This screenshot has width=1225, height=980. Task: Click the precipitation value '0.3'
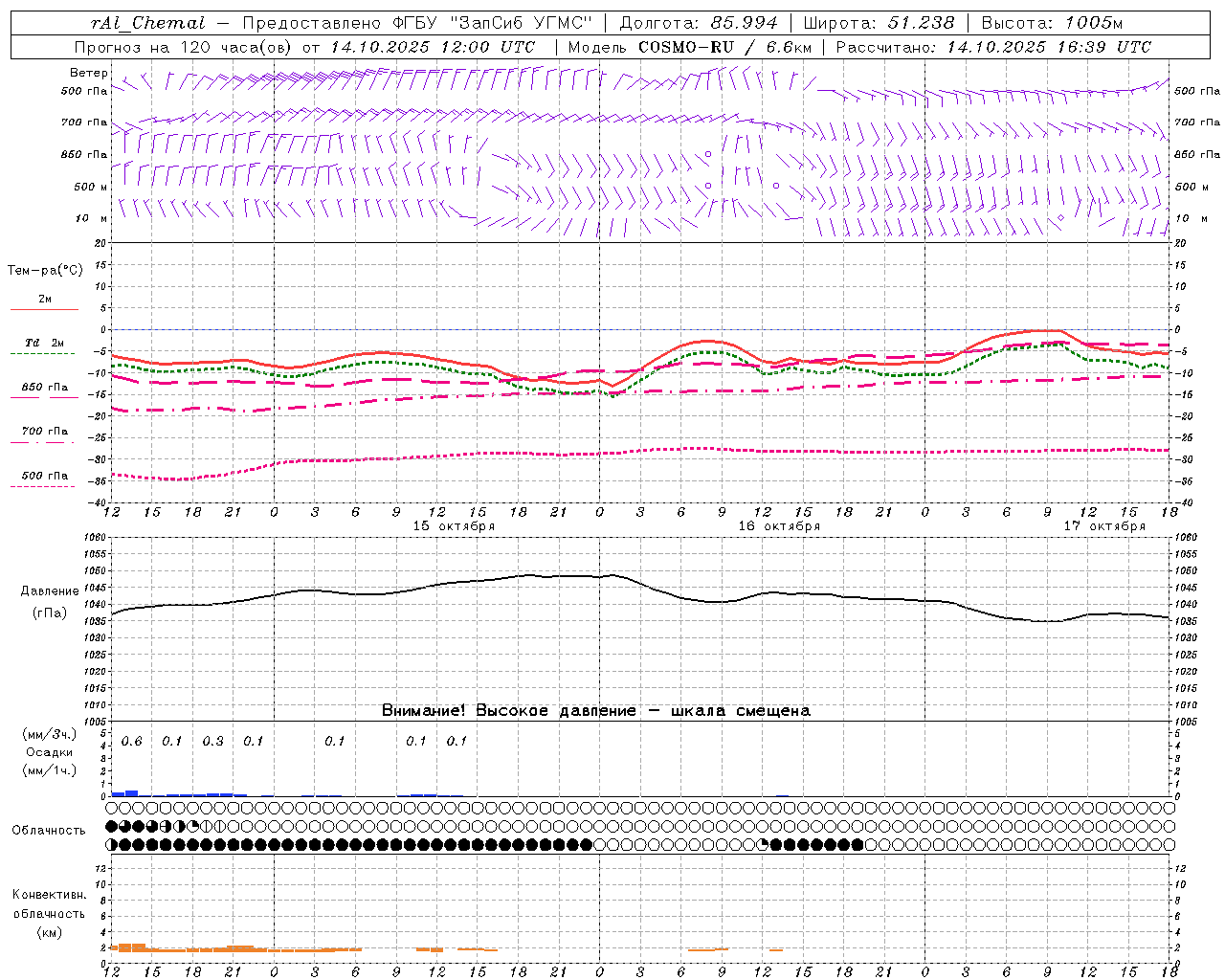pyautogui.click(x=212, y=742)
